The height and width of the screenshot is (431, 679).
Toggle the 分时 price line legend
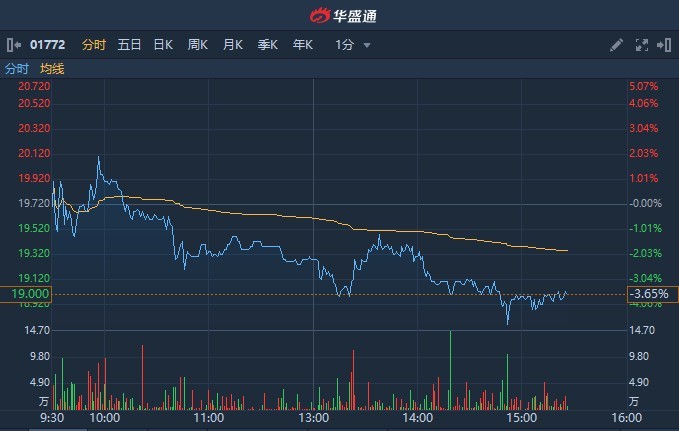coord(17,69)
